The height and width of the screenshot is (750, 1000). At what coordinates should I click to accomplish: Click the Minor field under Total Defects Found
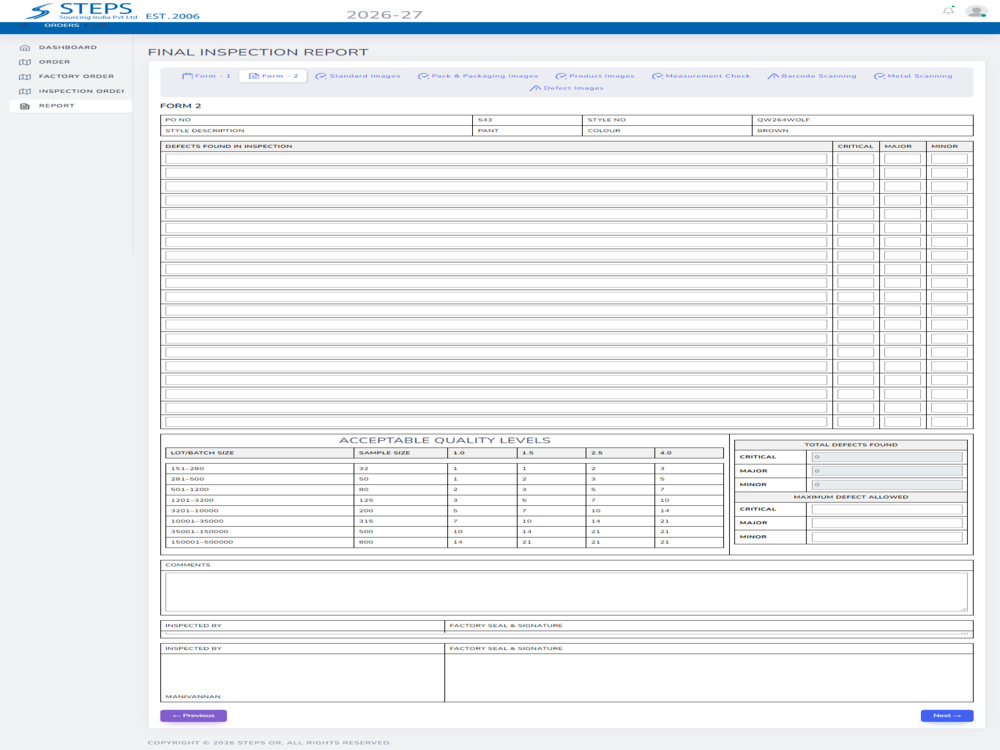887,485
